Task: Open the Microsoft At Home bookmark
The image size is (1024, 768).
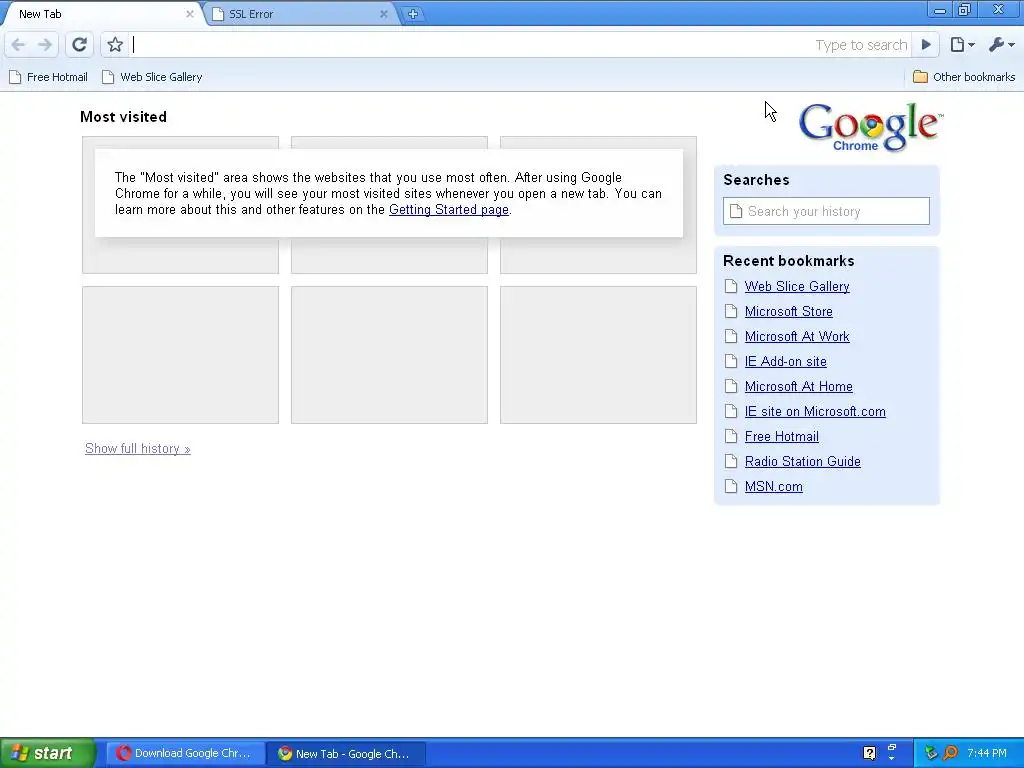Action: pos(798,387)
